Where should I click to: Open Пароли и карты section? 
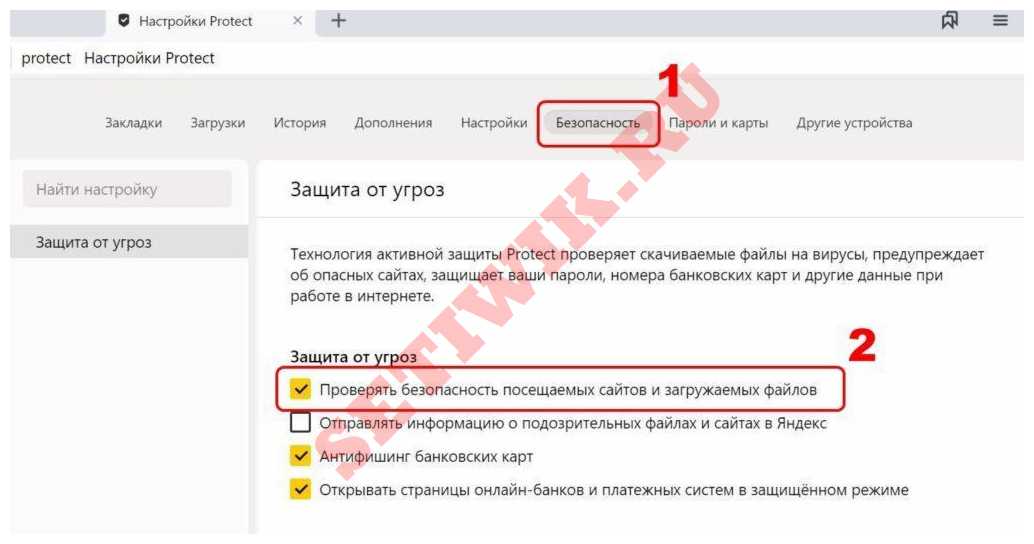click(718, 123)
